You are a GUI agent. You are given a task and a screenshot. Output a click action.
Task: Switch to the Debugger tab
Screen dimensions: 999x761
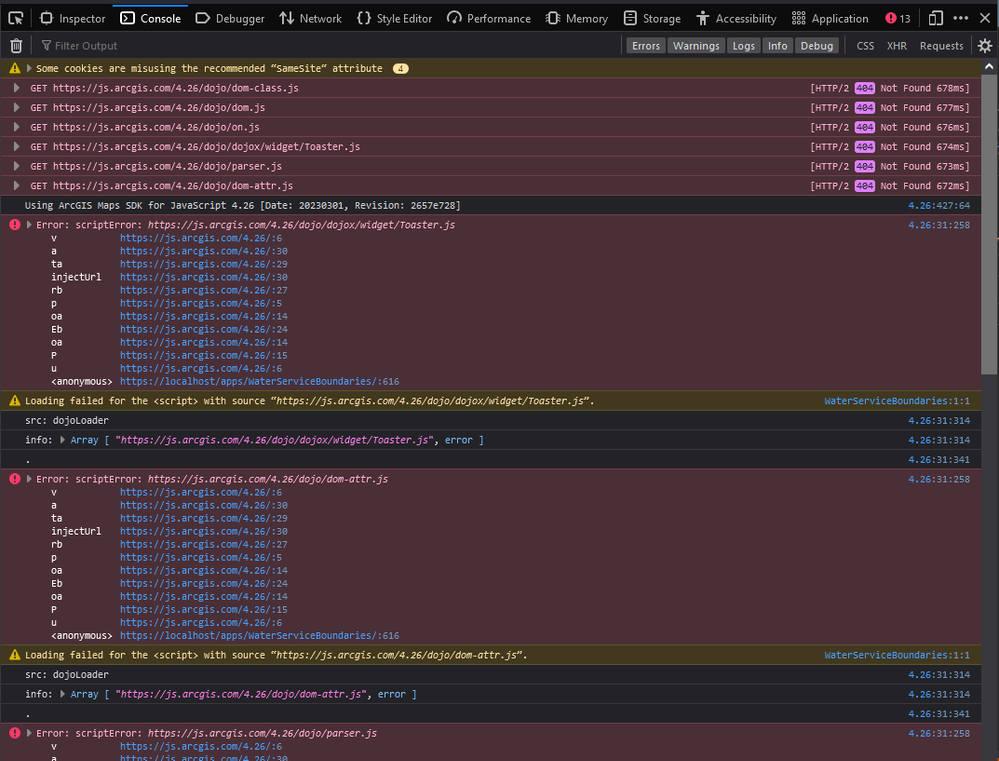(x=230, y=18)
